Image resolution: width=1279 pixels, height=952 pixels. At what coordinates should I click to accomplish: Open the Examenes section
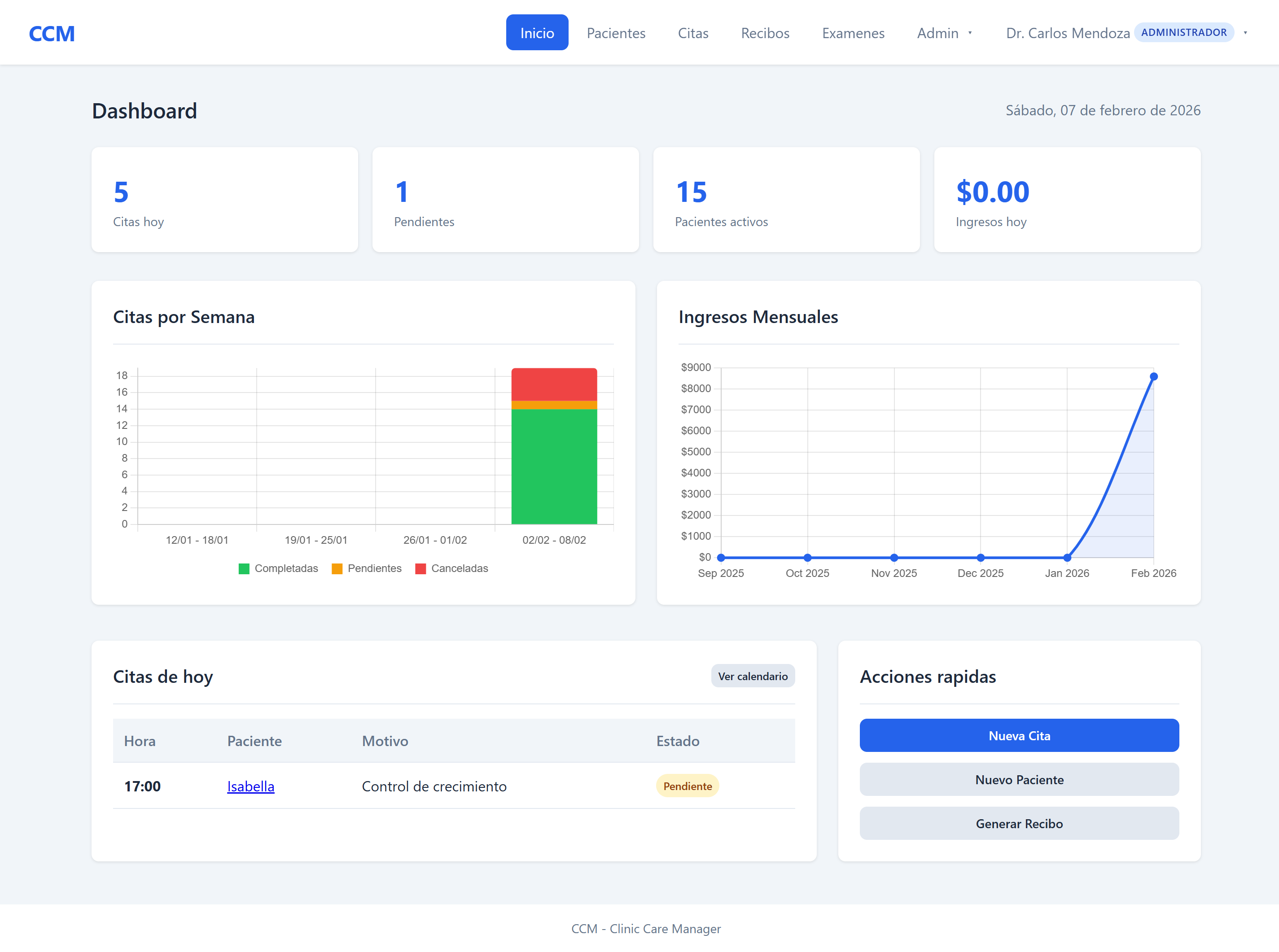coord(853,33)
